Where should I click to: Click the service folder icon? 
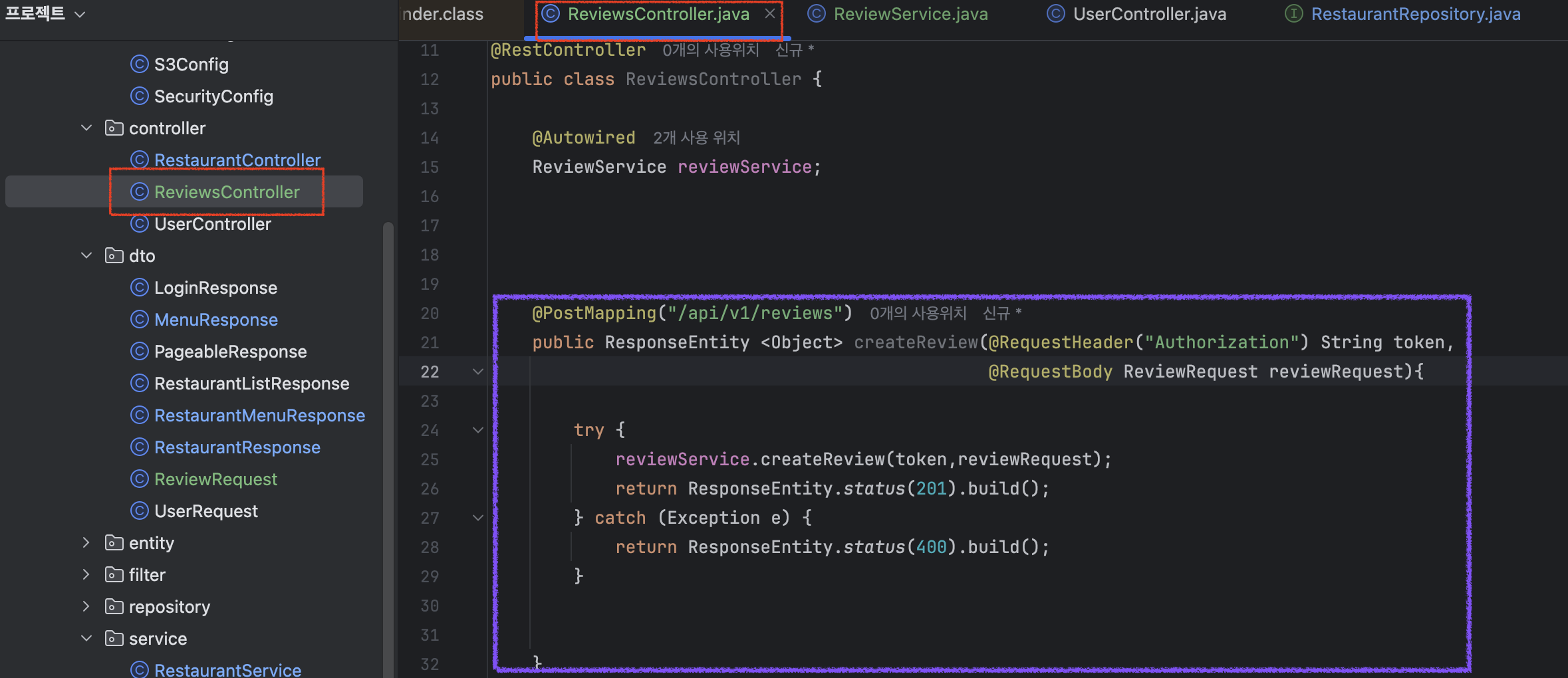point(114,638)
